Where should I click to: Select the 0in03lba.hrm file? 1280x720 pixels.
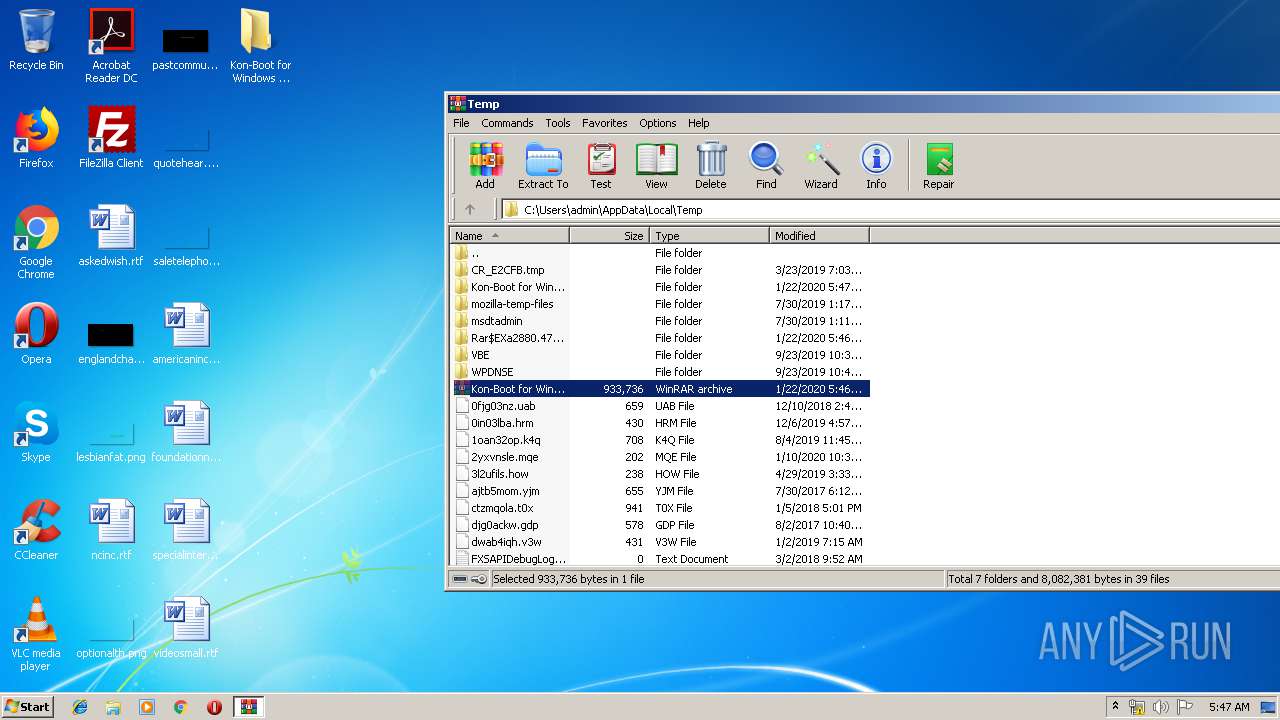point(660,423)
